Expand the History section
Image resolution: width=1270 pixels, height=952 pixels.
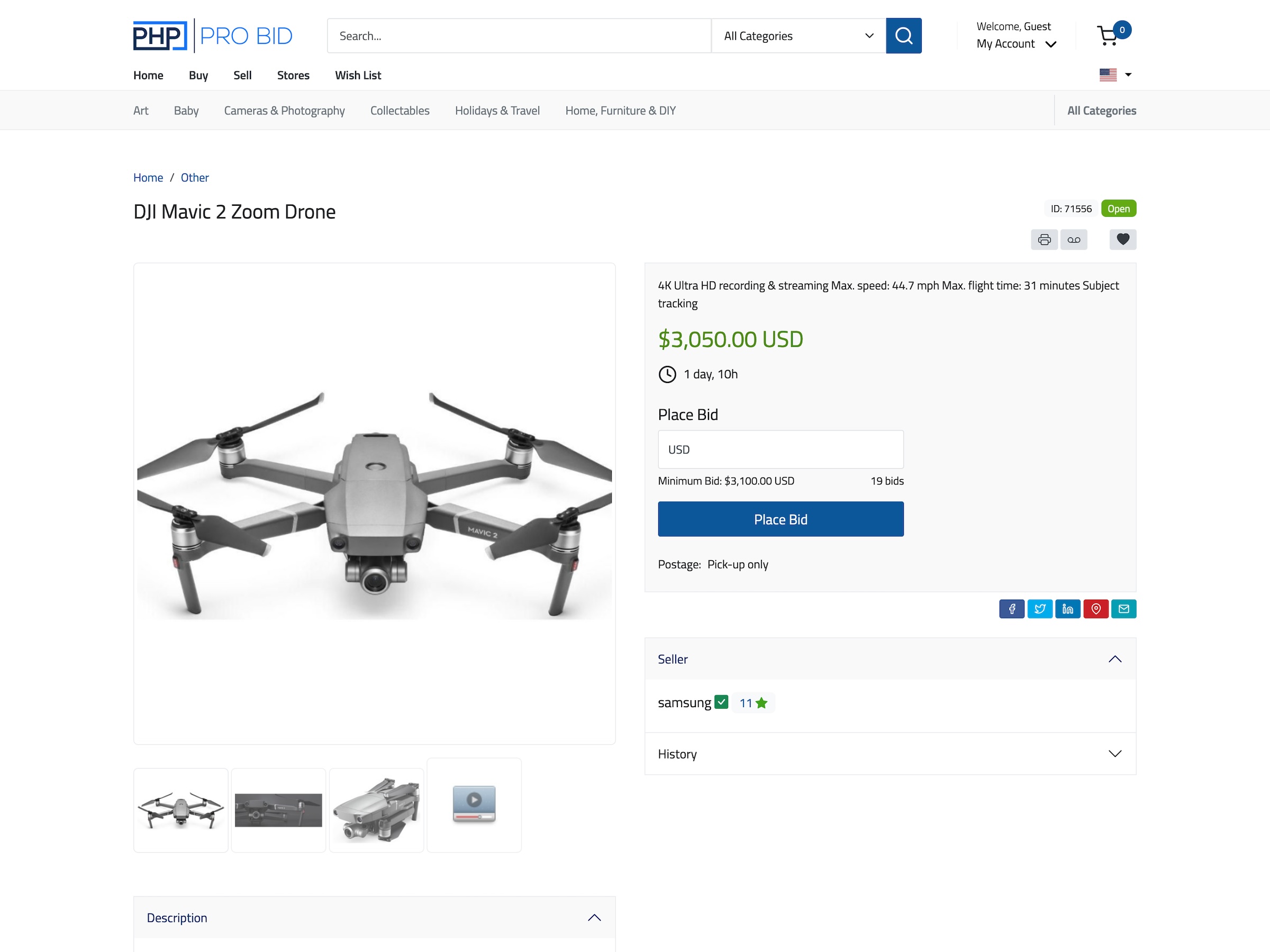[890, 754]
